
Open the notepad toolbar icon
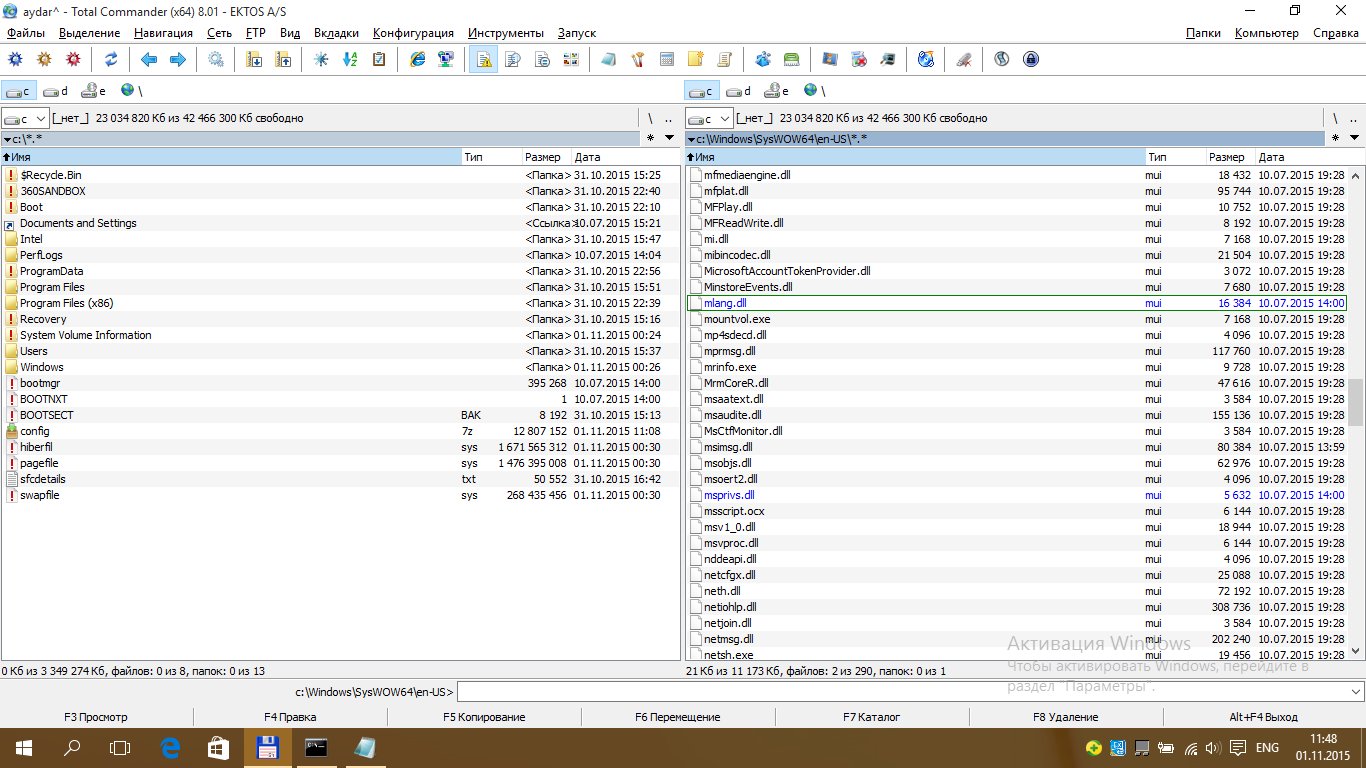[608, 59]
